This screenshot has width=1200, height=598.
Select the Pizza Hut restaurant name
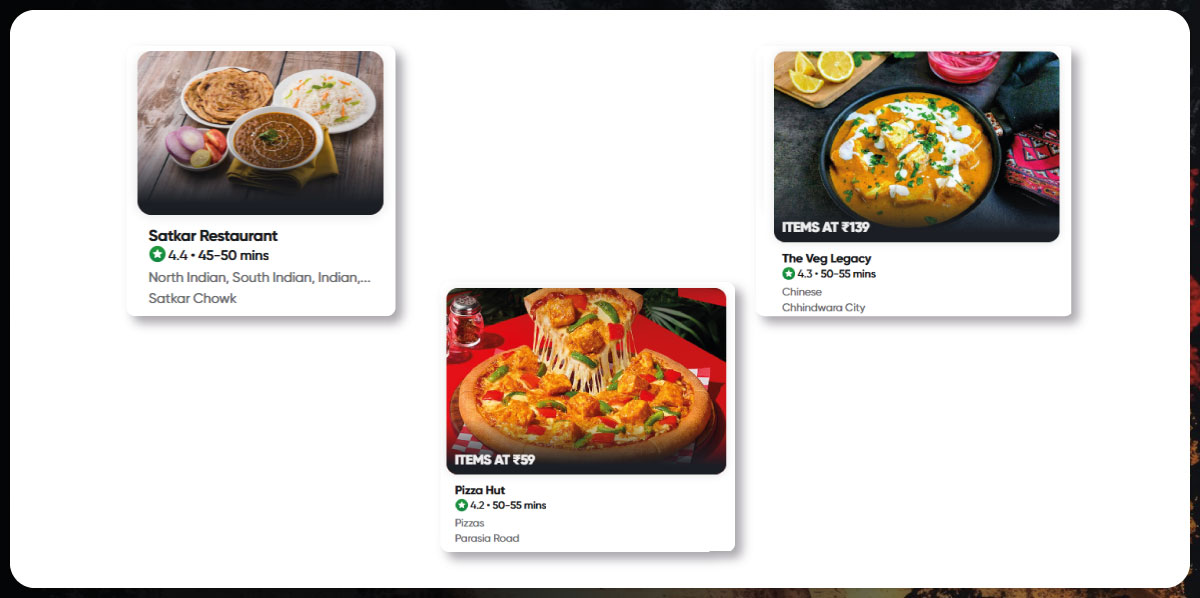pos(480,490)
